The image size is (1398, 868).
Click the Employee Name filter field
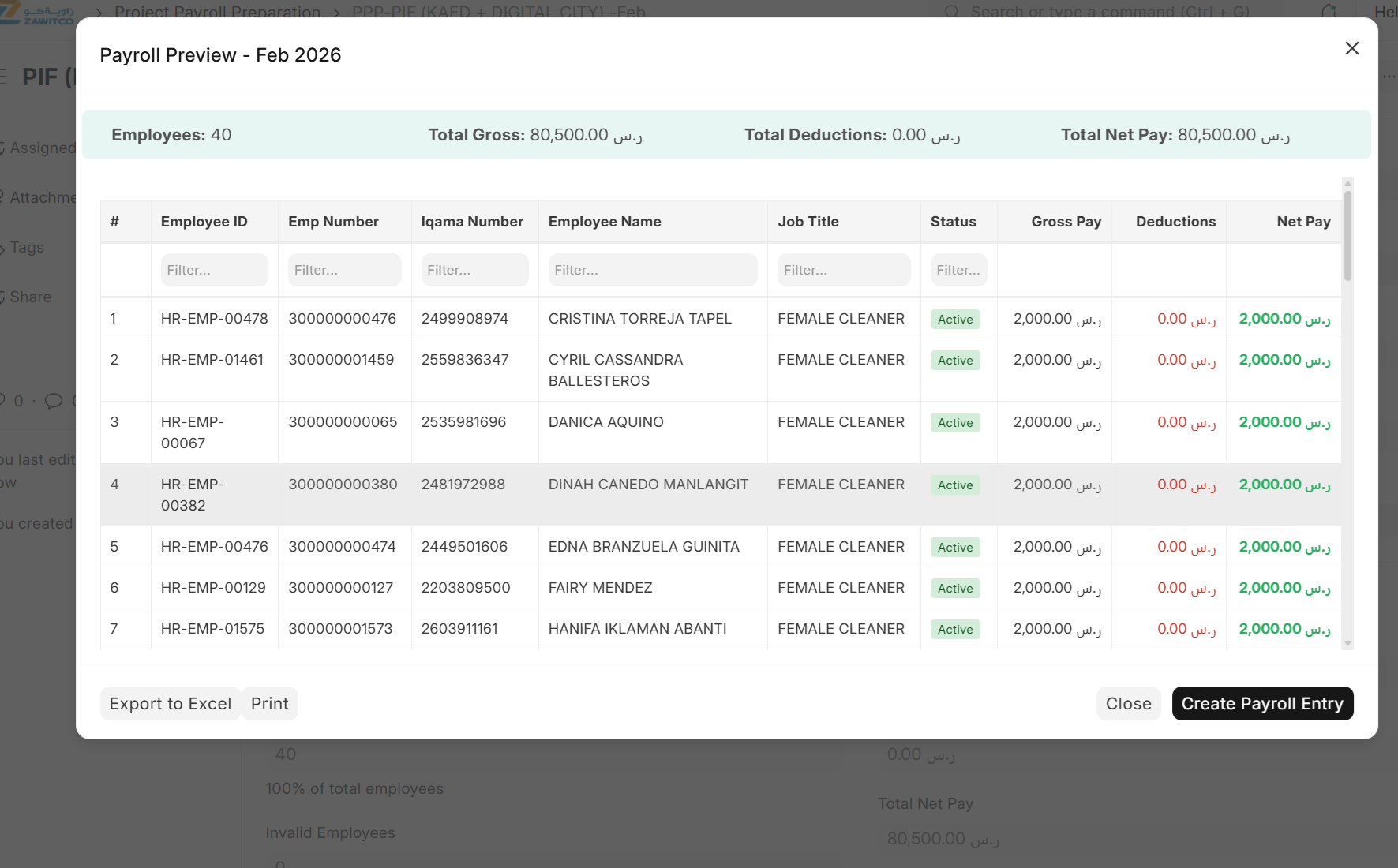pyautogui.click(x=652, y=270)
